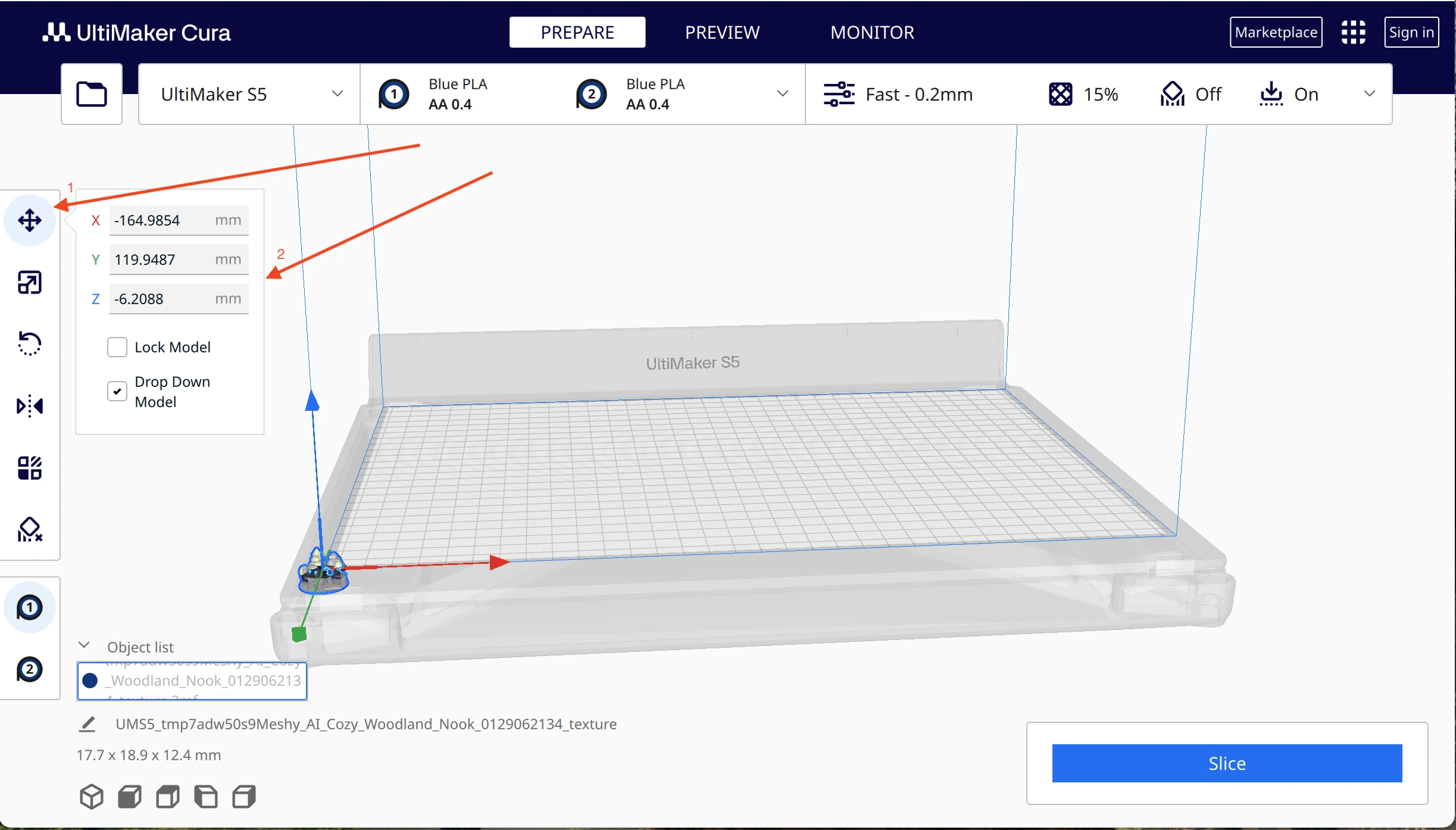Click the open file folder icon
Image resolution: width=1456 pixels, height=830 pixels.
[x=92, y=94]
